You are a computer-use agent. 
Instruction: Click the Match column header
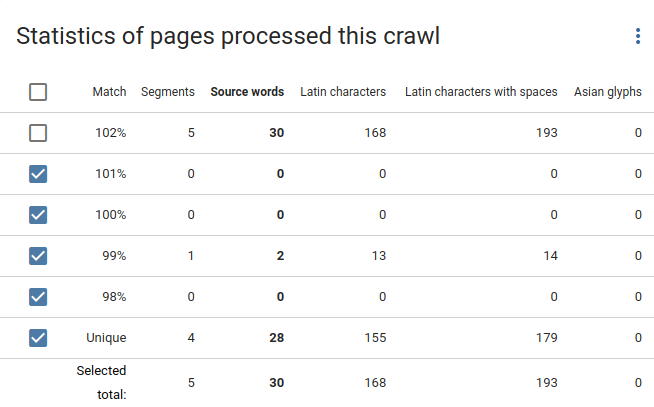coord(109,92)
